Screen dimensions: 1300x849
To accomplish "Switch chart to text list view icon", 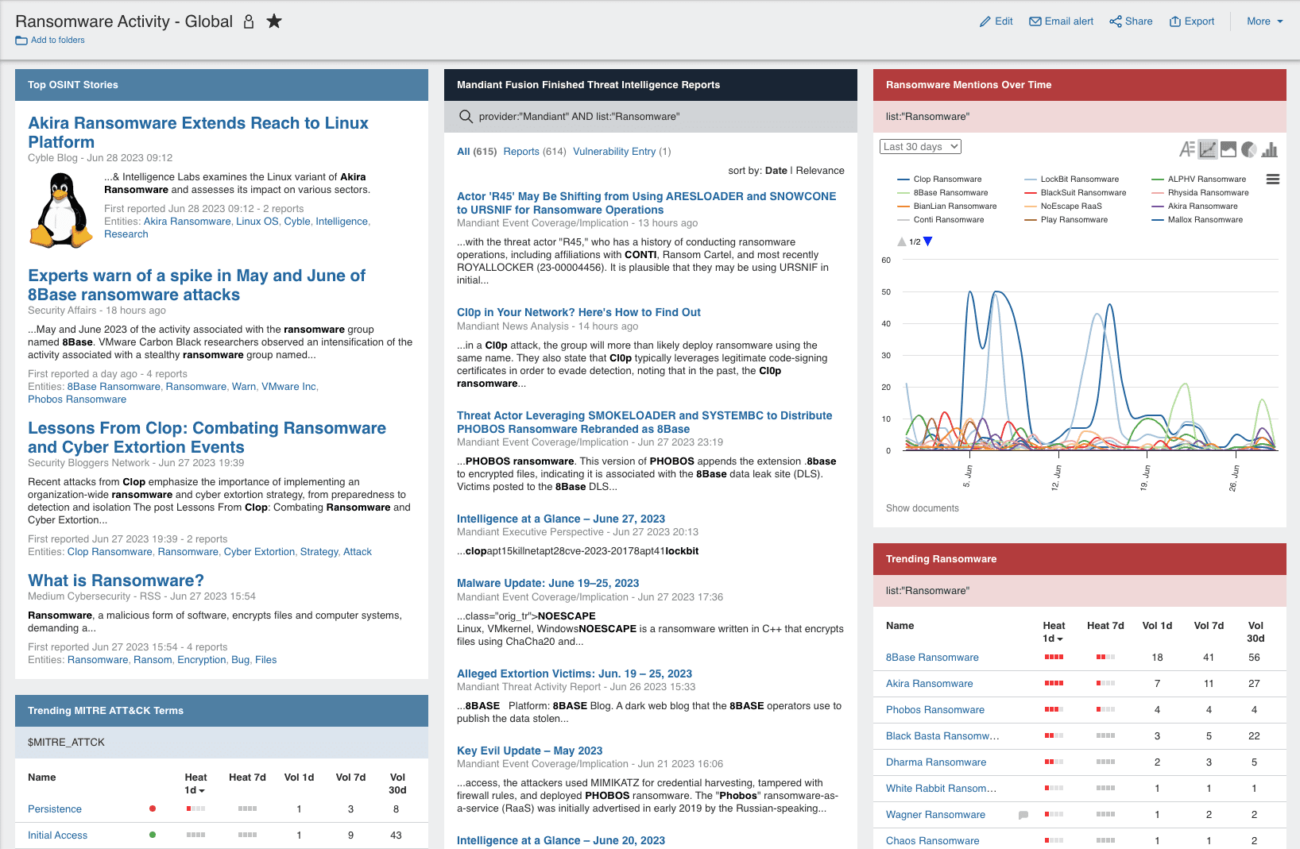I will coord(1187,149).
